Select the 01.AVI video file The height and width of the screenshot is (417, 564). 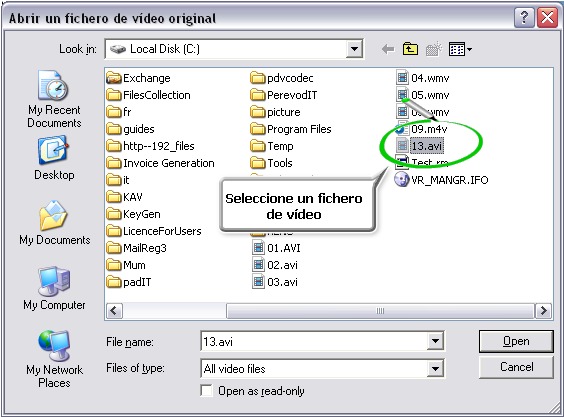[276, 248]
